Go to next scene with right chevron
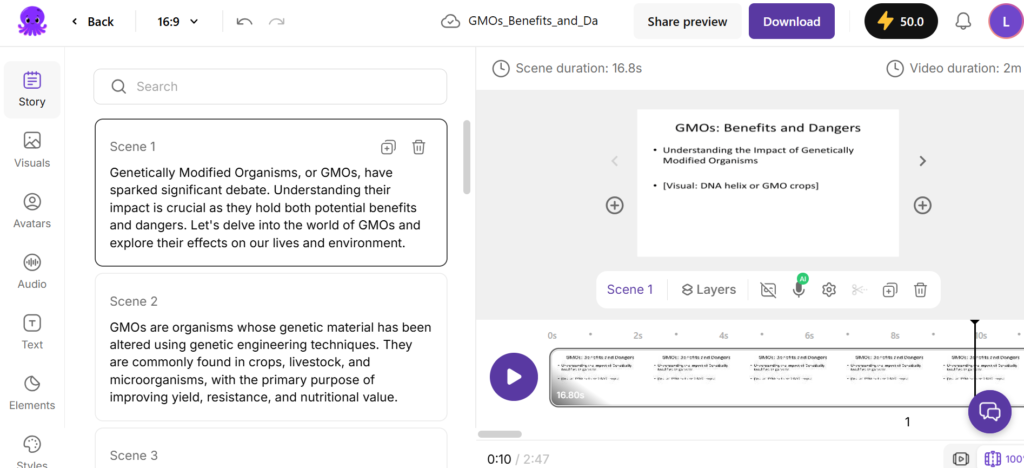The width and height of the screenshot is (1024, 468). [x=922, y=161]
